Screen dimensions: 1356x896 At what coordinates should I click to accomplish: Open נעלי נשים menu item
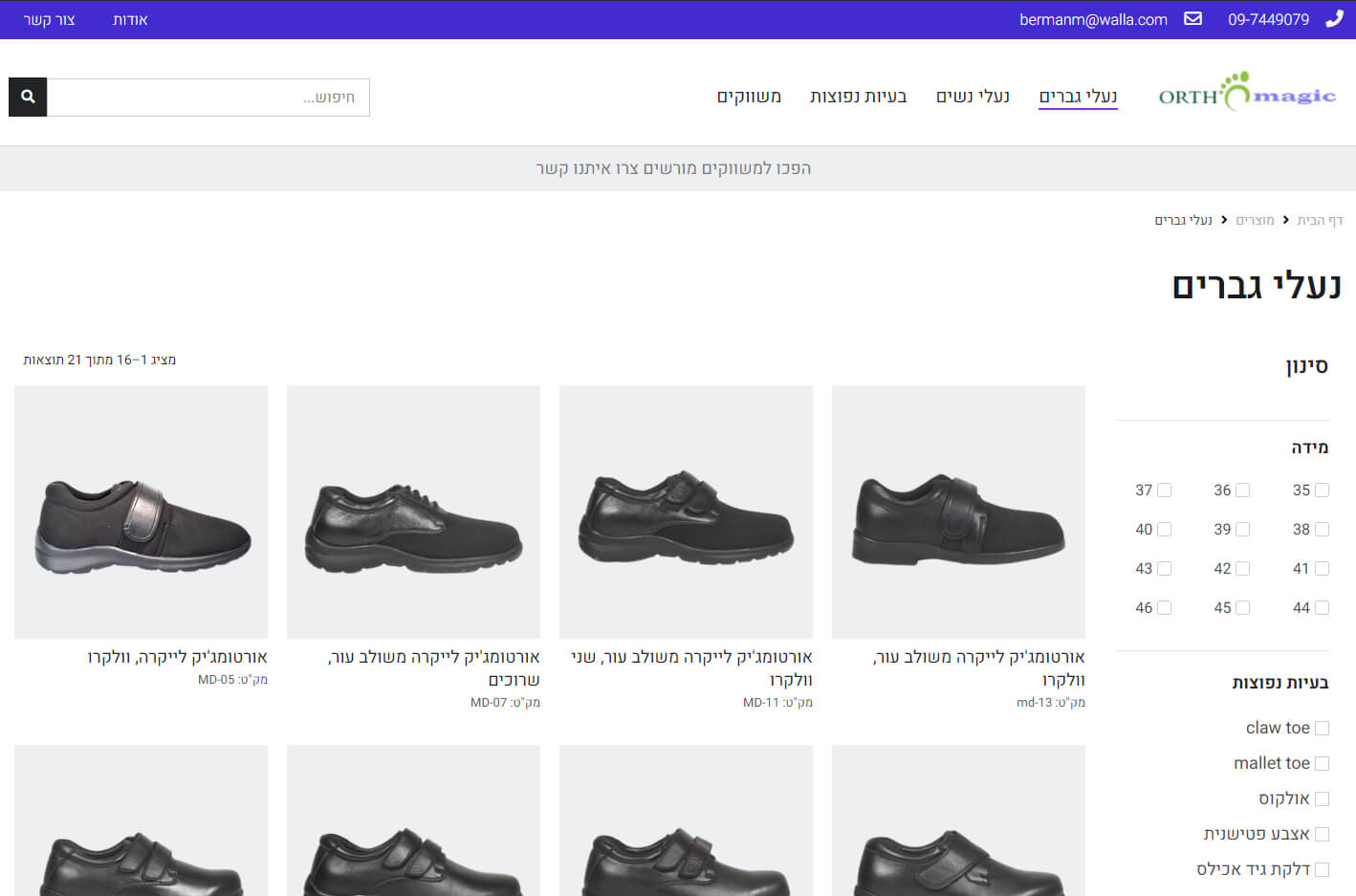(973, 97)
